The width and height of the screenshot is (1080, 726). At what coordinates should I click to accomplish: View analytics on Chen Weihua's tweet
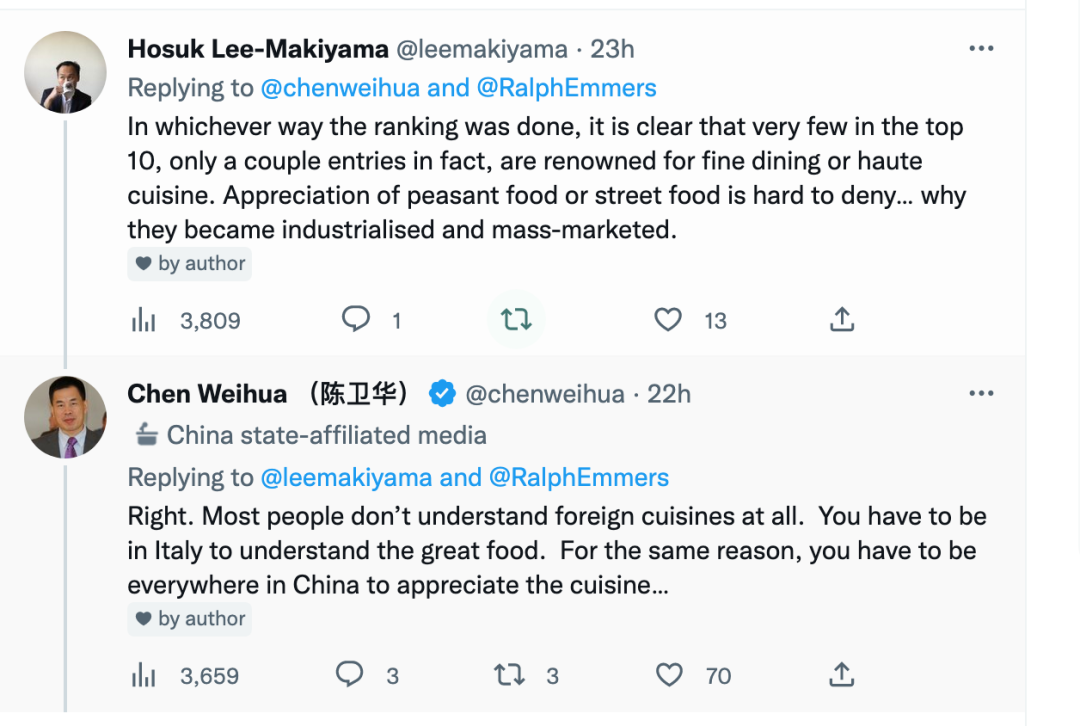coord(143,676)
